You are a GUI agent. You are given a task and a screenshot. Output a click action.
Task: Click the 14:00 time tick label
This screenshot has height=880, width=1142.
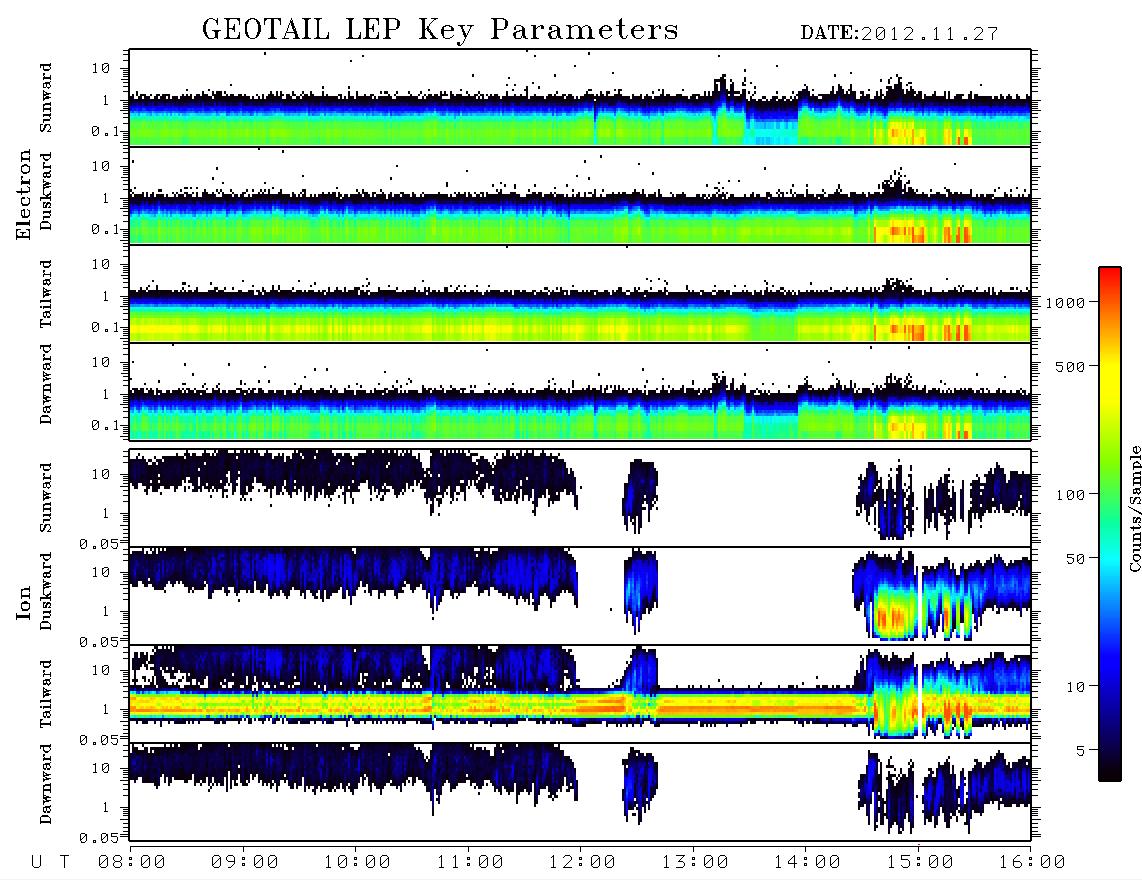coord(807,862)
